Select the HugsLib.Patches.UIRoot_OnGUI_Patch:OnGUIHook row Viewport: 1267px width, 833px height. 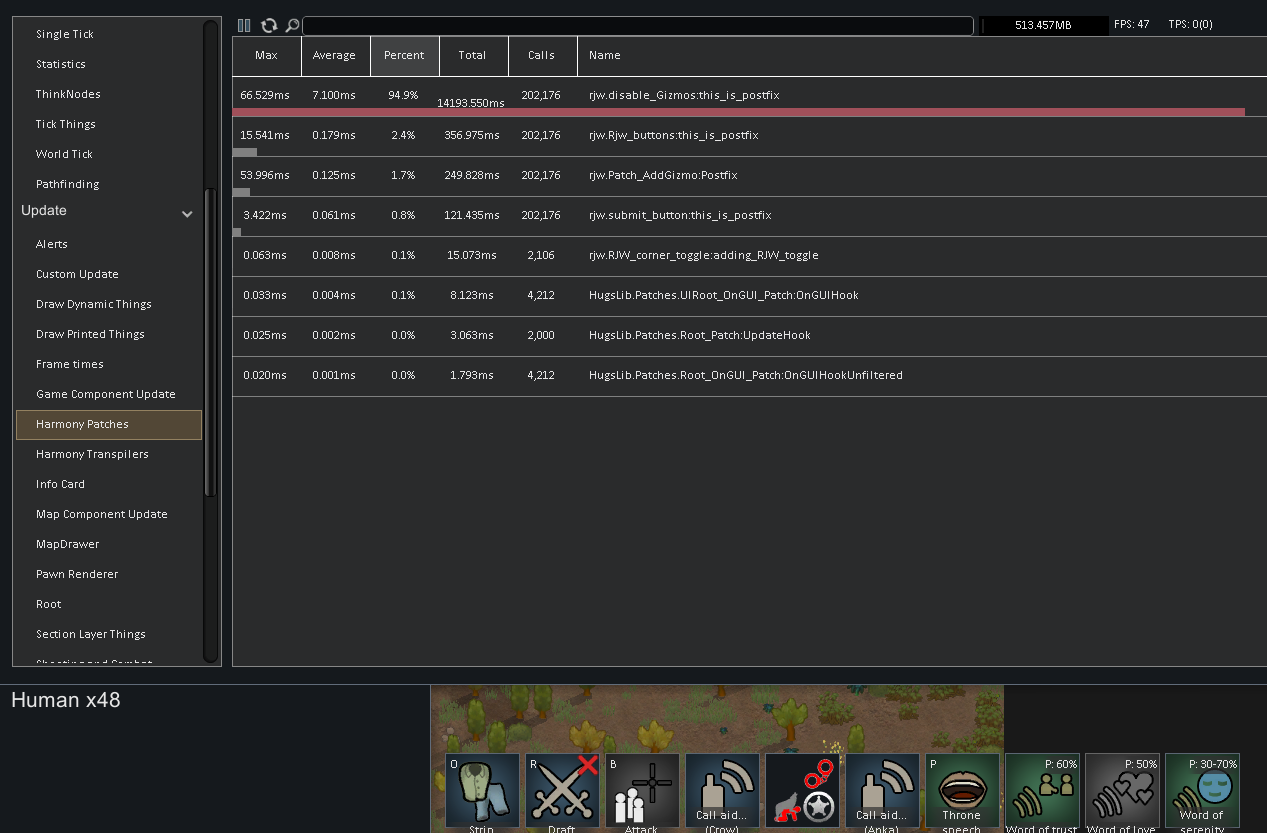(x=749, y=296)
